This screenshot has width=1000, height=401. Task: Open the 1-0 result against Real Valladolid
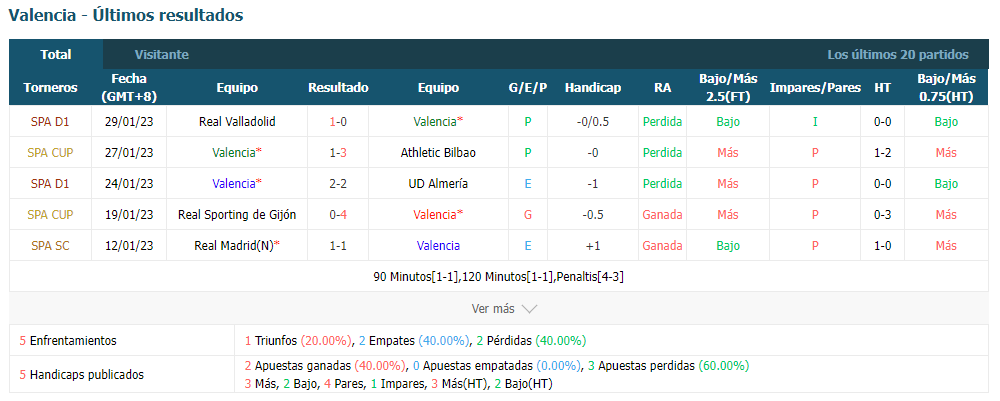(338, 121)
